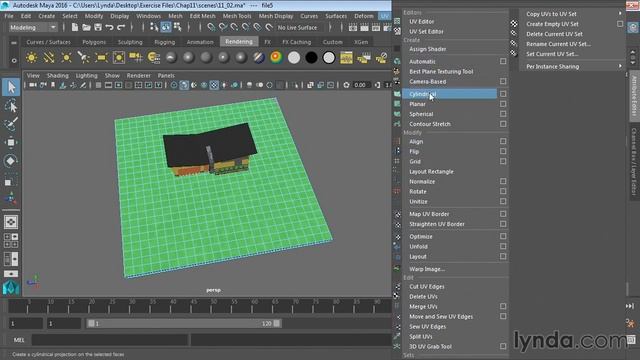Open the viewport View menu
The image size is (640, 360).
pos(33,76)
